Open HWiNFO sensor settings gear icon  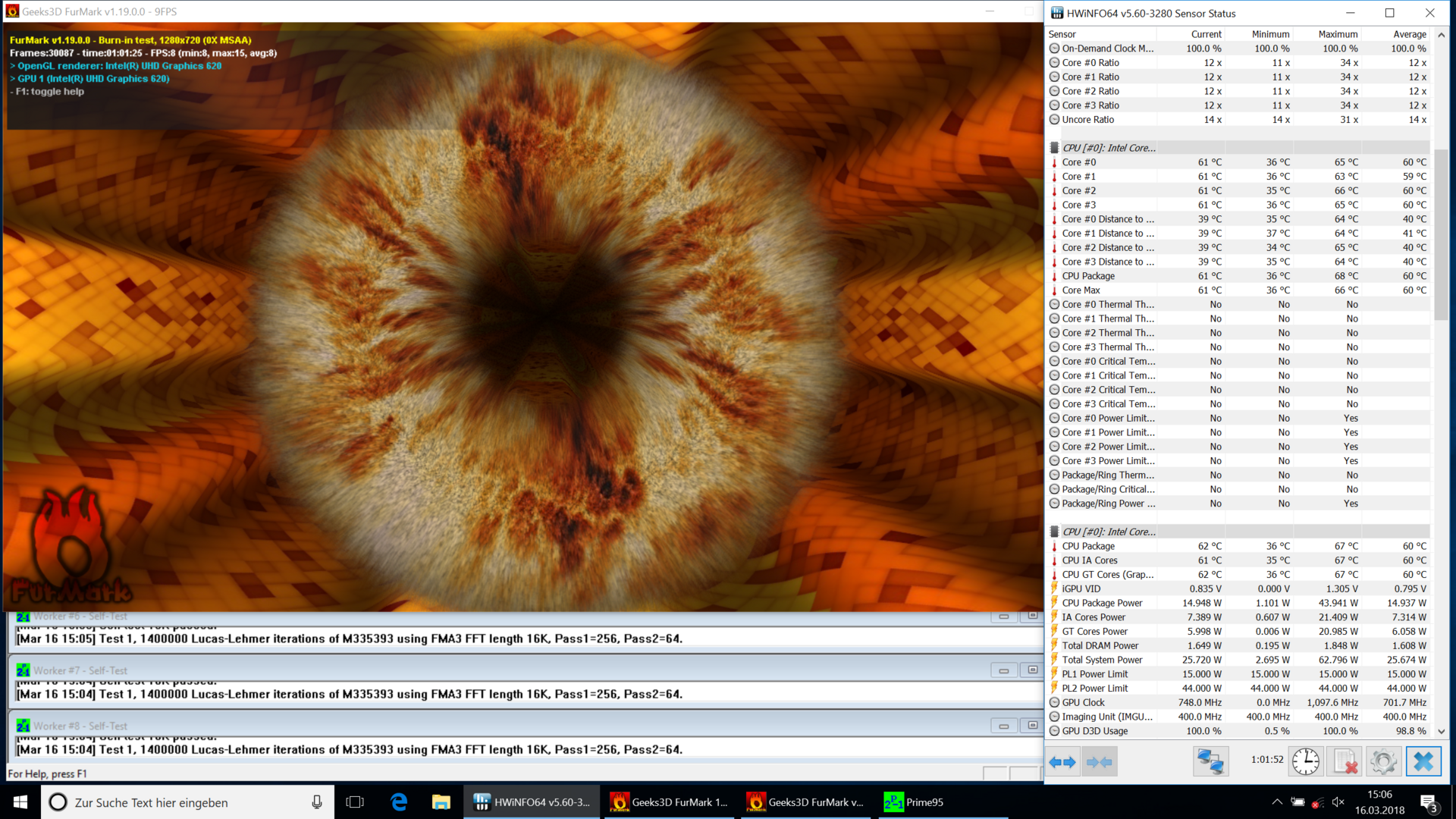tap(1383, 761)
